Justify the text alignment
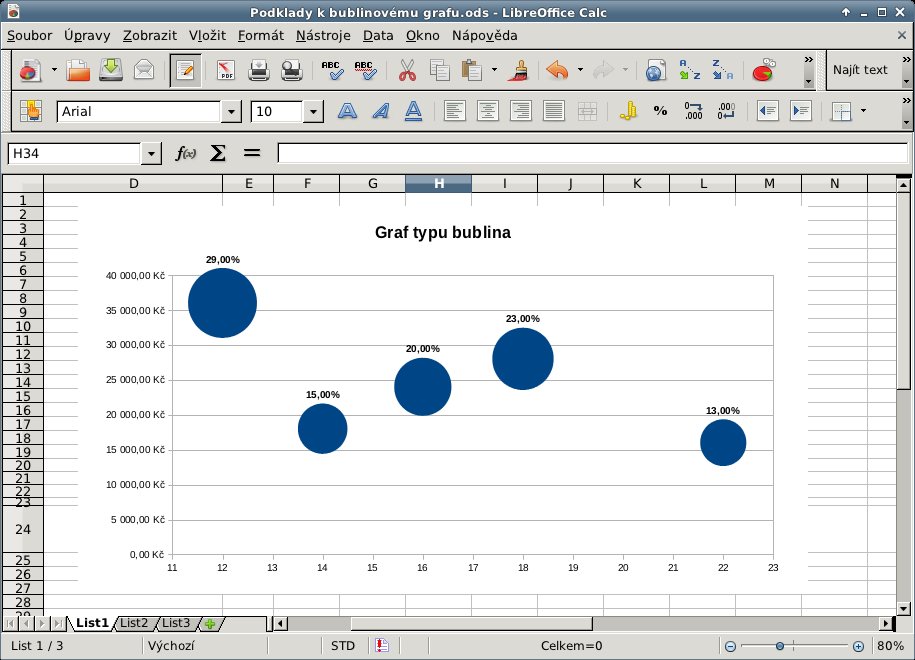This screenshot has height=660, width=915. coord(553,111)
